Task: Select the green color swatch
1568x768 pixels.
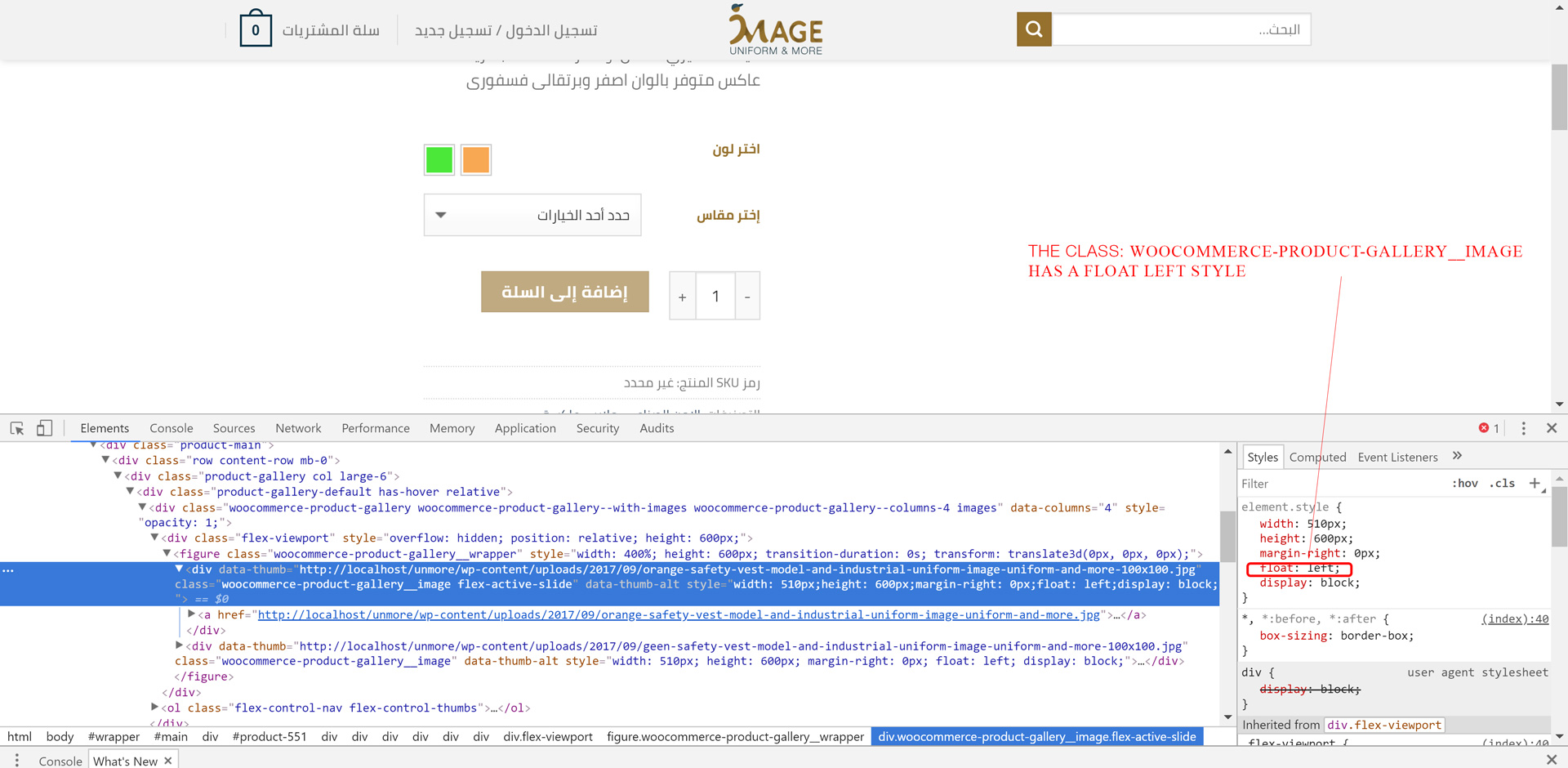Action: [x=439, y=159]
